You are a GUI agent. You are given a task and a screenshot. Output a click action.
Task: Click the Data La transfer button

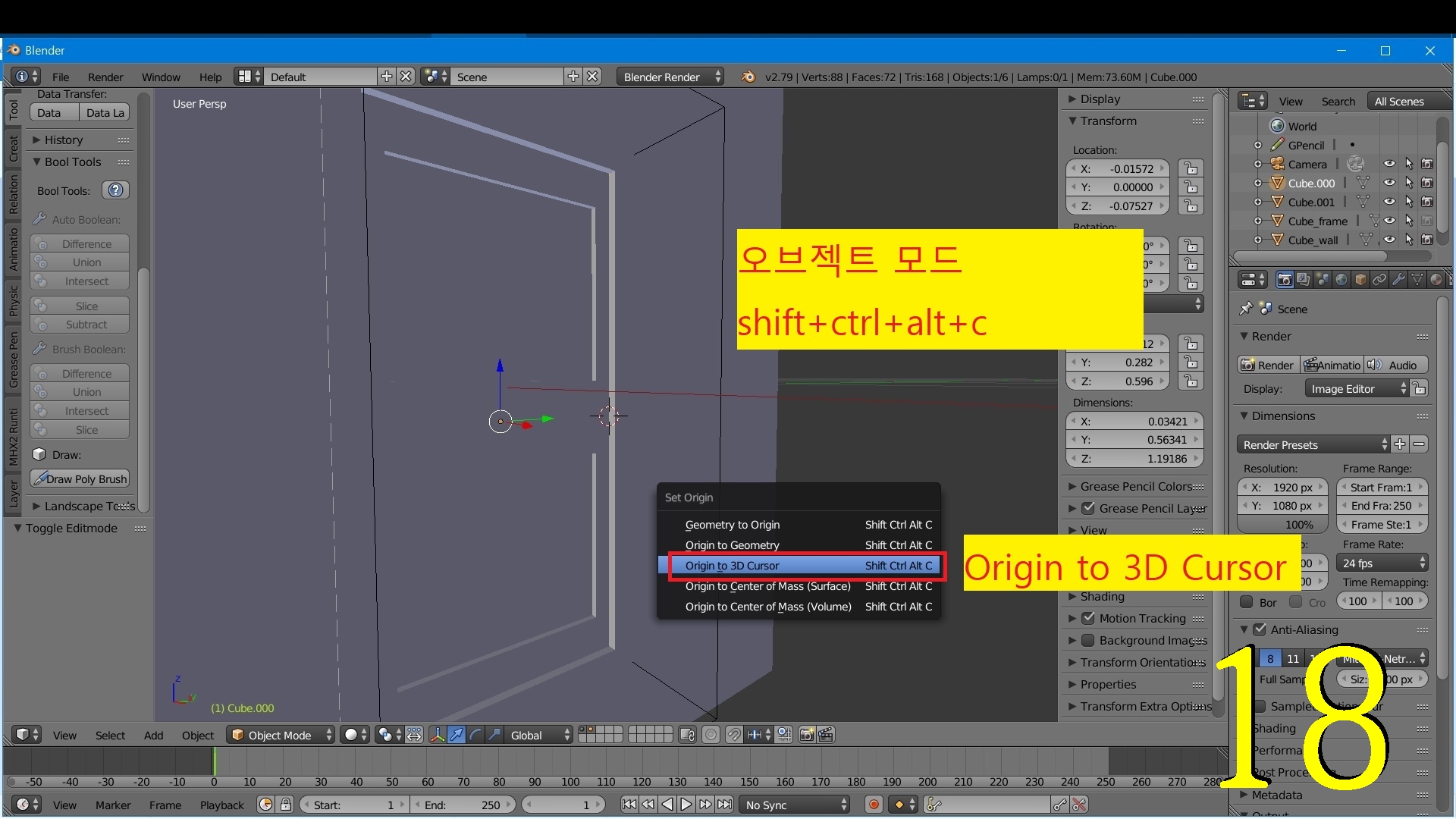pyautogui.click(x=105, y=113)
